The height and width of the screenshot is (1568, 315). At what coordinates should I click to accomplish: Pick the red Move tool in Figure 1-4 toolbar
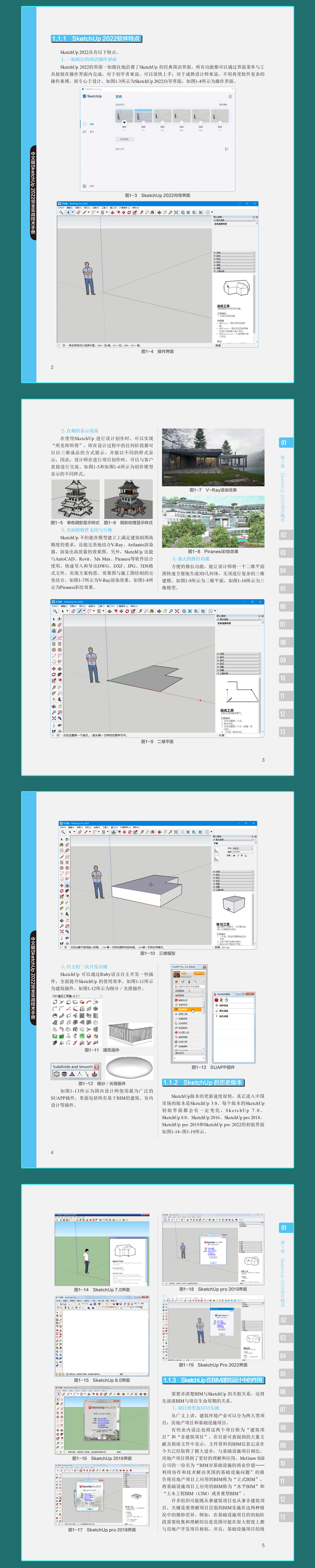[x=124, y=213]
